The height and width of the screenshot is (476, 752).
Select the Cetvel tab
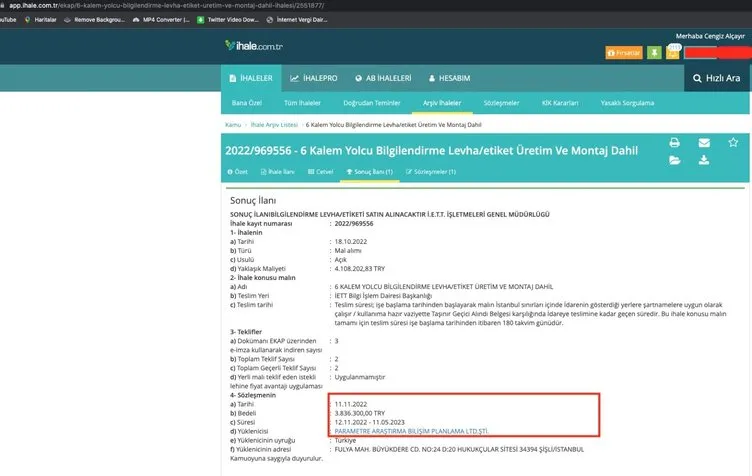(x=320, y=172)
